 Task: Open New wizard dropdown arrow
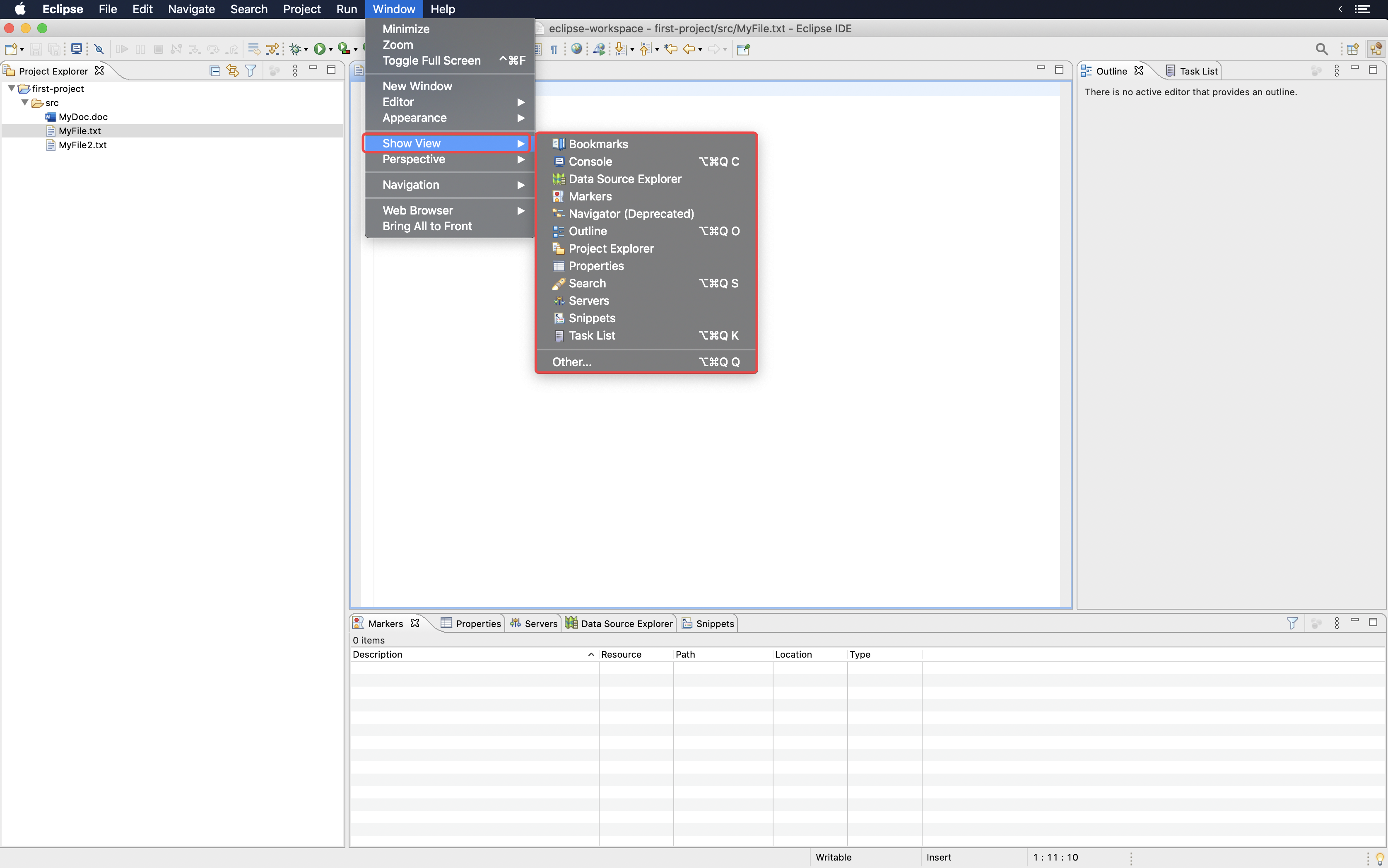click(x=22, y=50)
